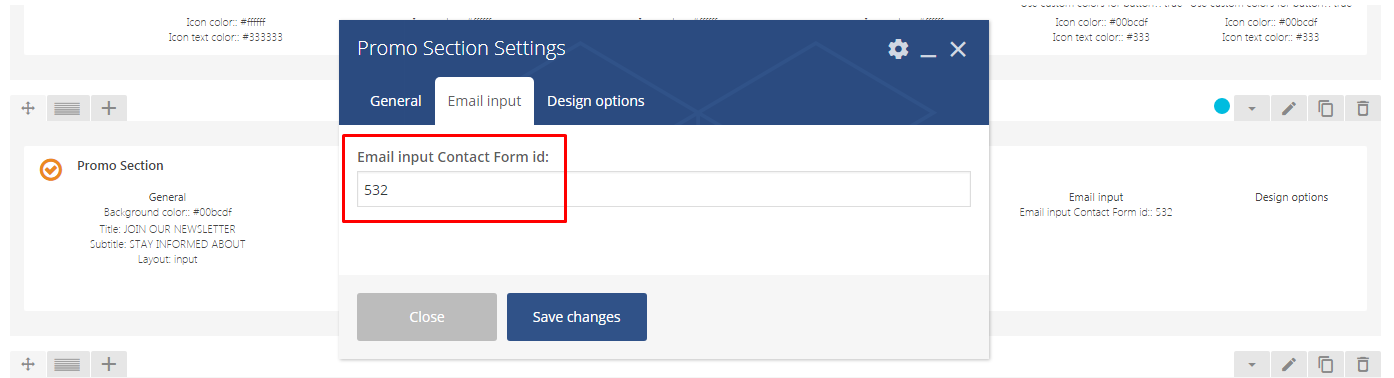The height and width of the screenshot is (378, 1394).
Task: Toggle the row collapse arrow next to cyan dot
Action: [1252, 108]
